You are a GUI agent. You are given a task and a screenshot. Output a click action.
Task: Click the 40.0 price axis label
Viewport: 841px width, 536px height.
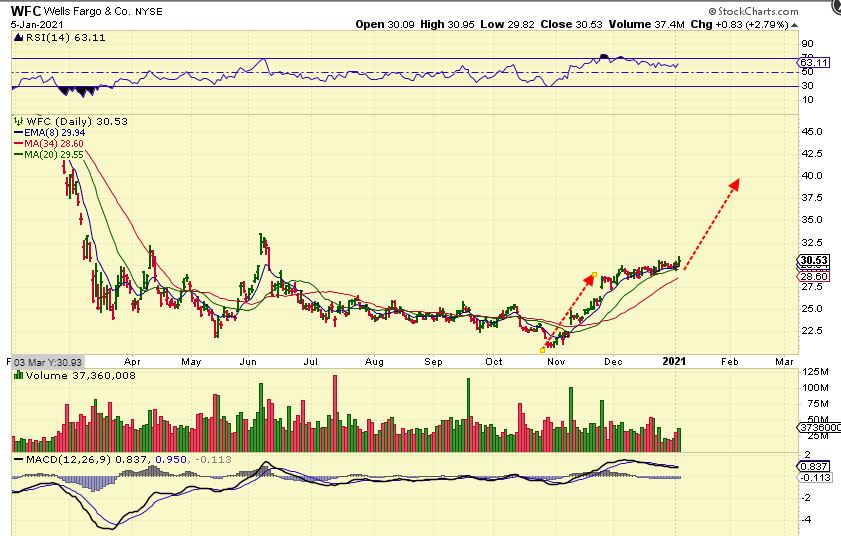(x=812, y=175)
